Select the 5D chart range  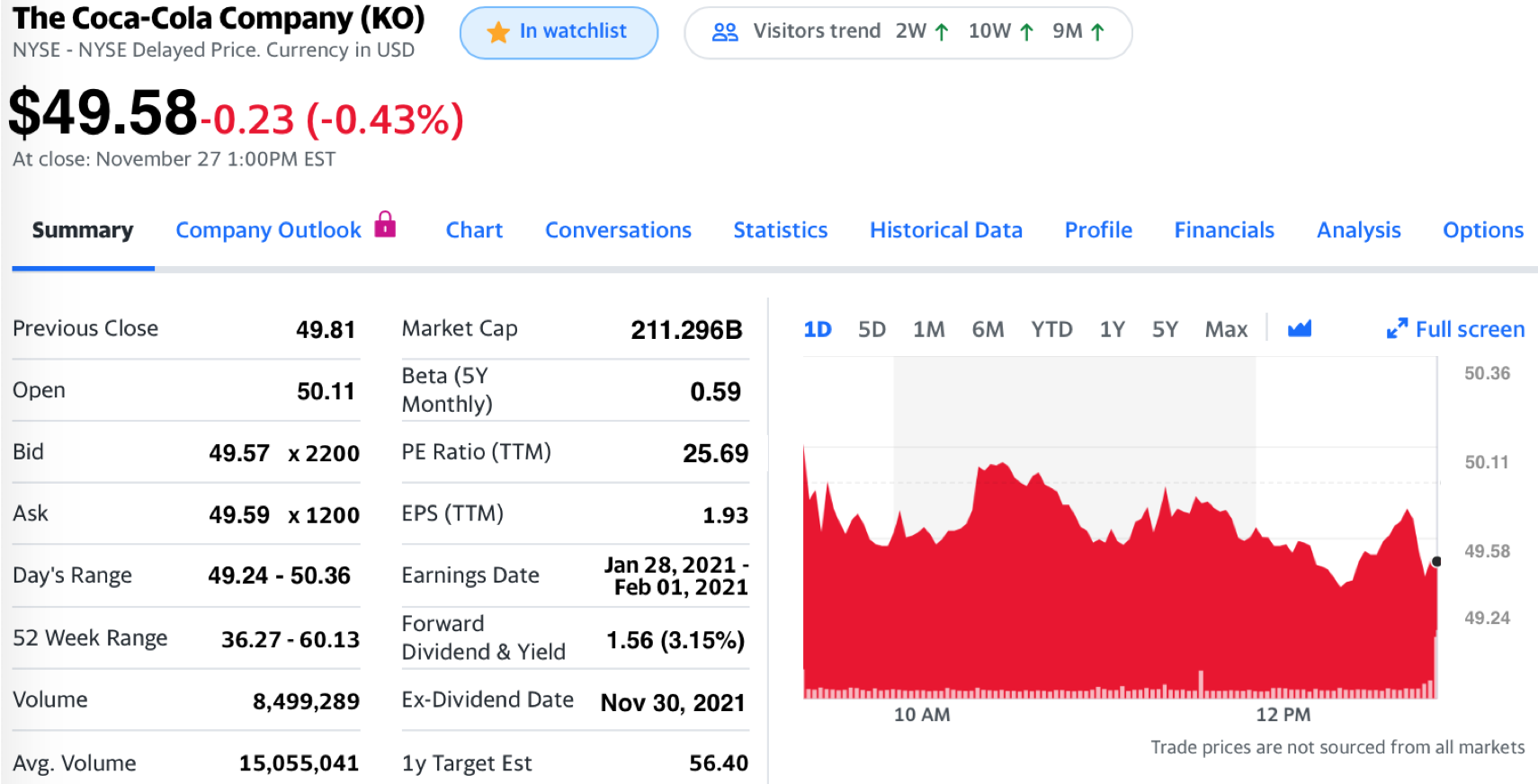point(872,330)
